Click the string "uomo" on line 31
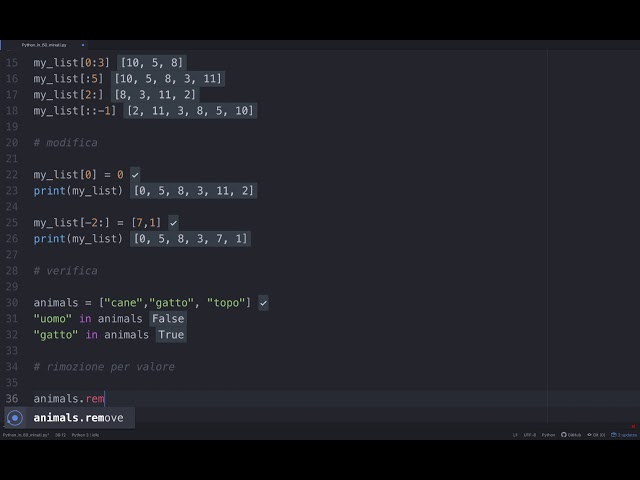The image size is (640, 480). [53, 319]
